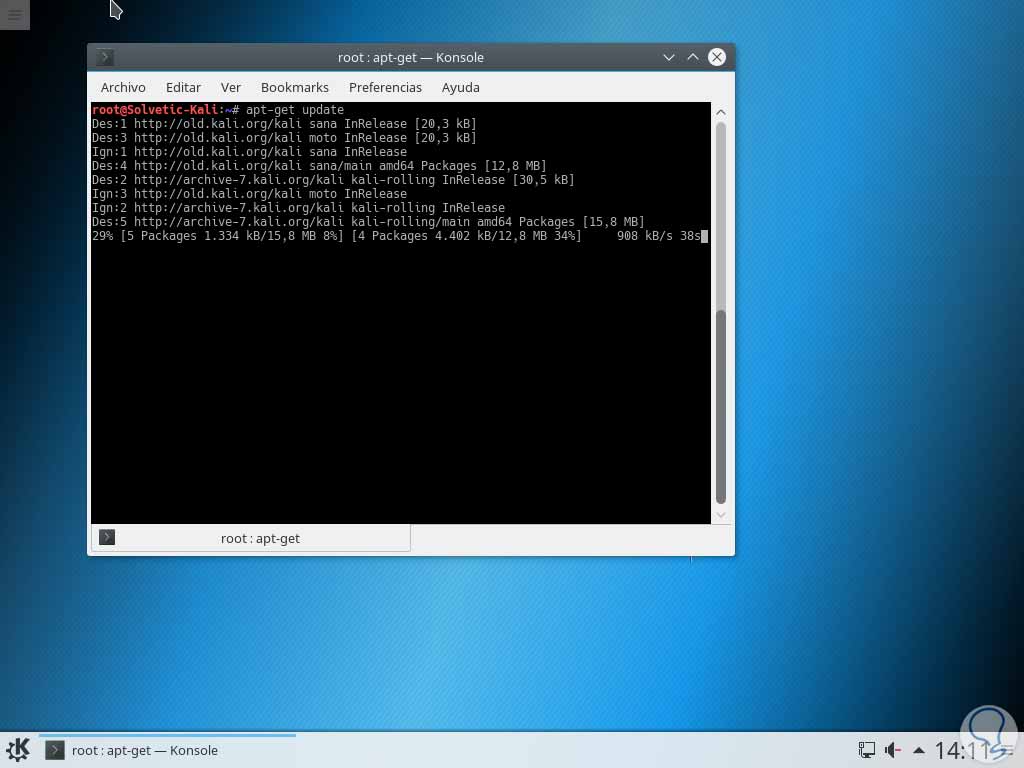Open the network tray icon
1024x768 pixels.
click(x=867, y=750)
